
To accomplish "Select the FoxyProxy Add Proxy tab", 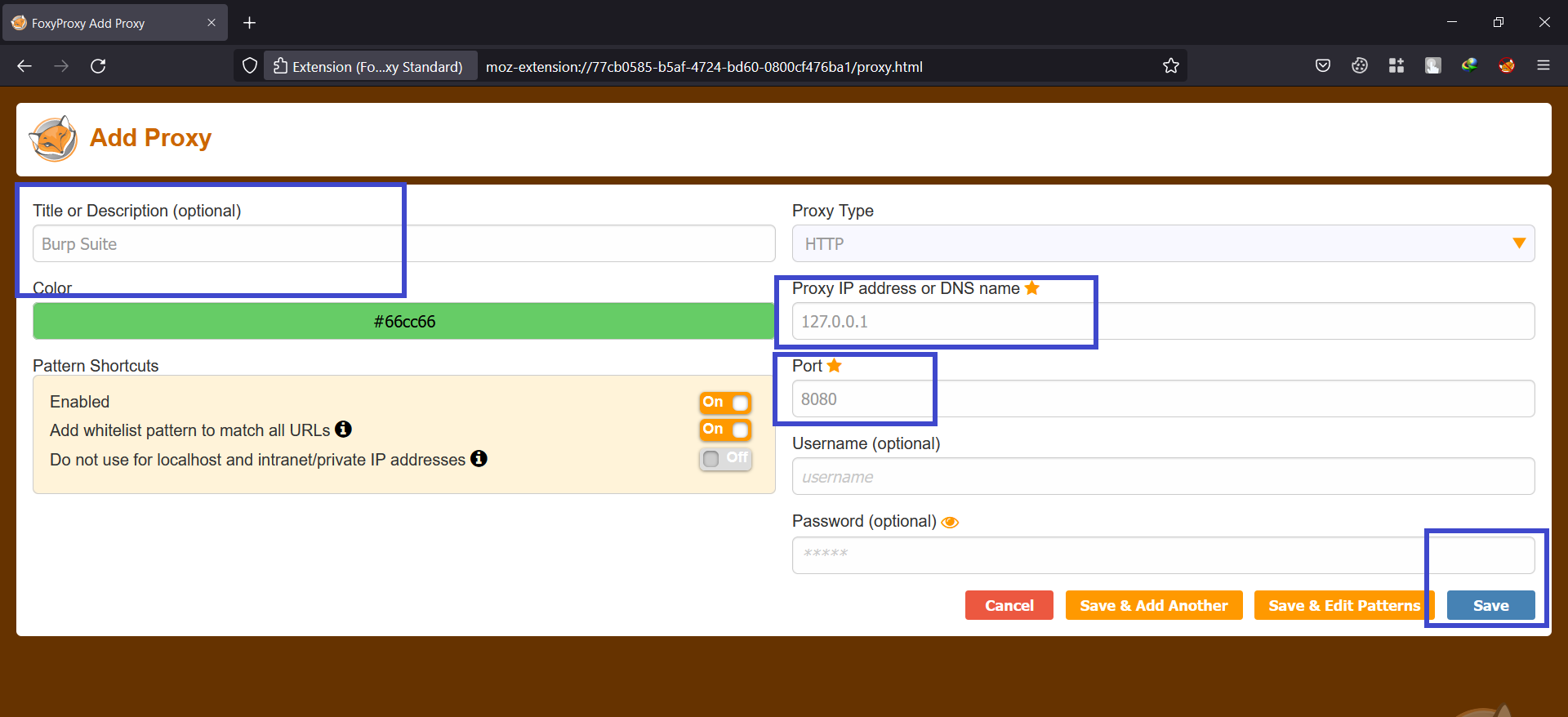I will 114,23.
